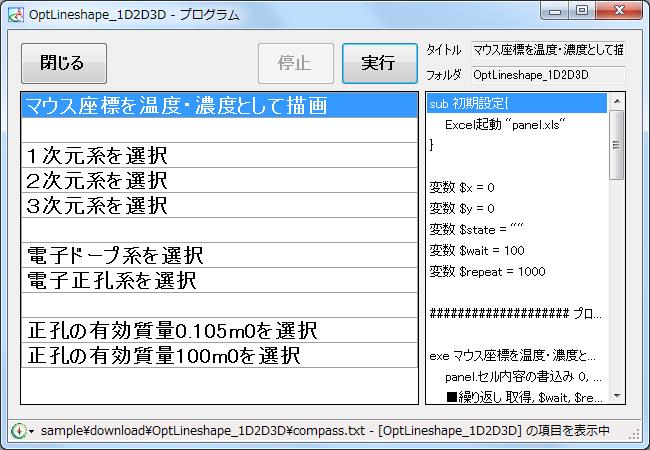Image resolution: width=650 pixels, height=450 pixels.
Task: Select the 電子正孔系を選択 item
Action: pyautogui.click(x=219, y=281)
